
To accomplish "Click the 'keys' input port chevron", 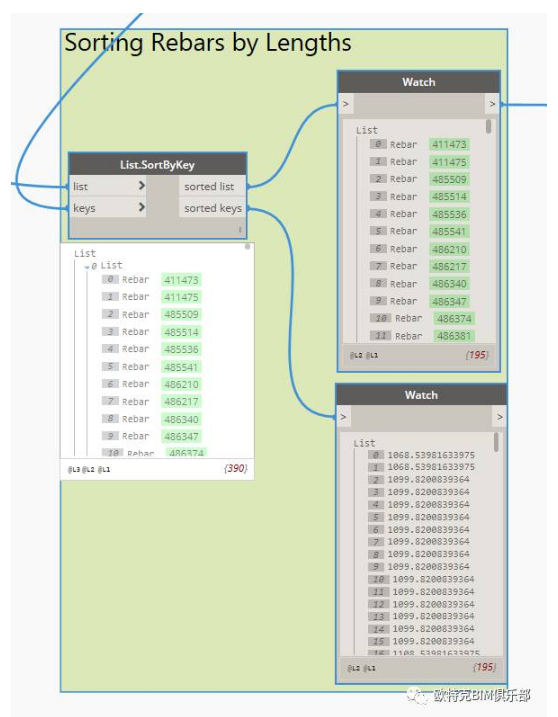I will (x=141, y=207).
